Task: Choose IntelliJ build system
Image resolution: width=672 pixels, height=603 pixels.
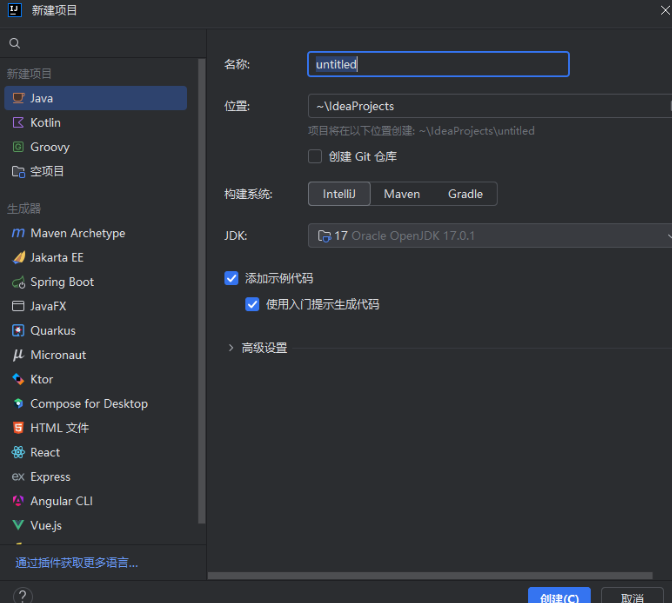Action: point(339,194)
